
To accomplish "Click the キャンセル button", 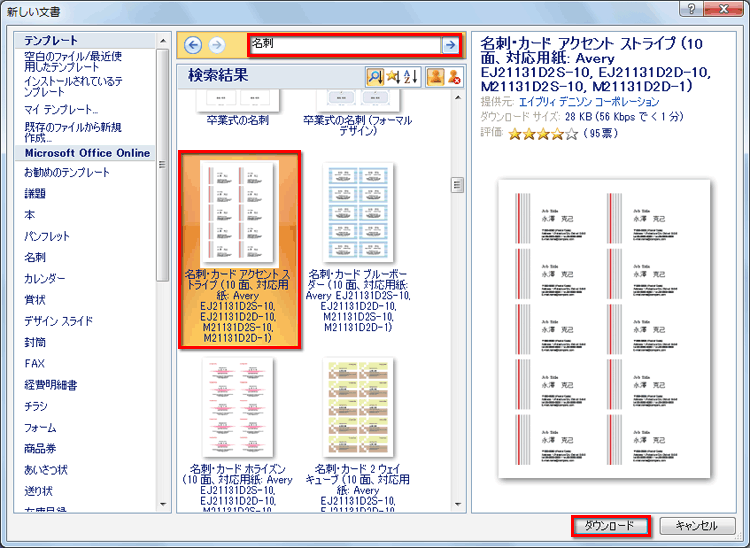I will 697,526.
